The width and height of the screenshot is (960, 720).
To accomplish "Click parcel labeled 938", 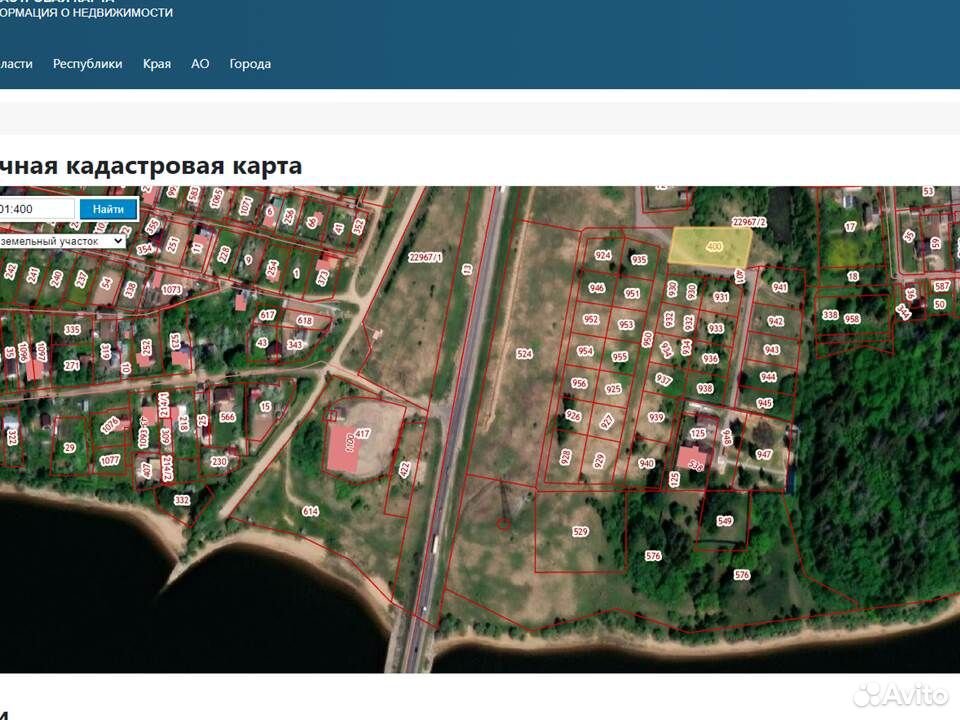I will (705, 388).
